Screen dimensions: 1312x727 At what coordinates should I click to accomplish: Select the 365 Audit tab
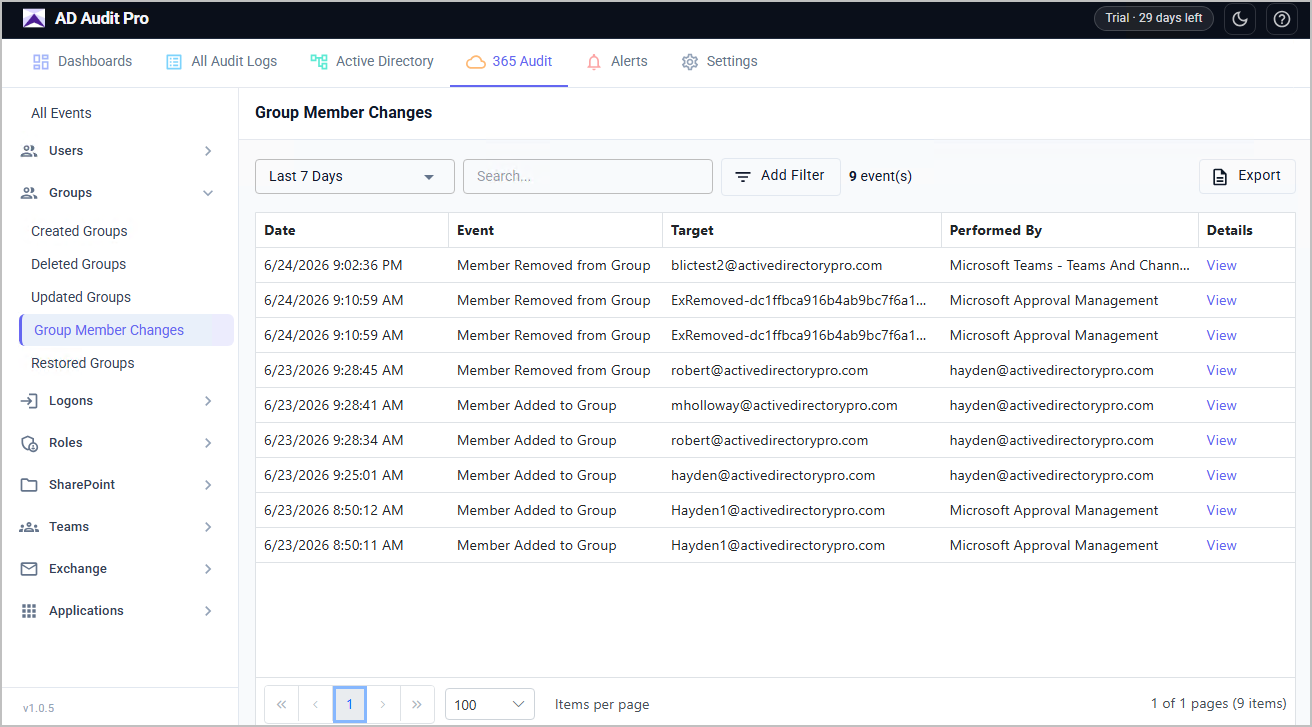[x=509, y=61]
